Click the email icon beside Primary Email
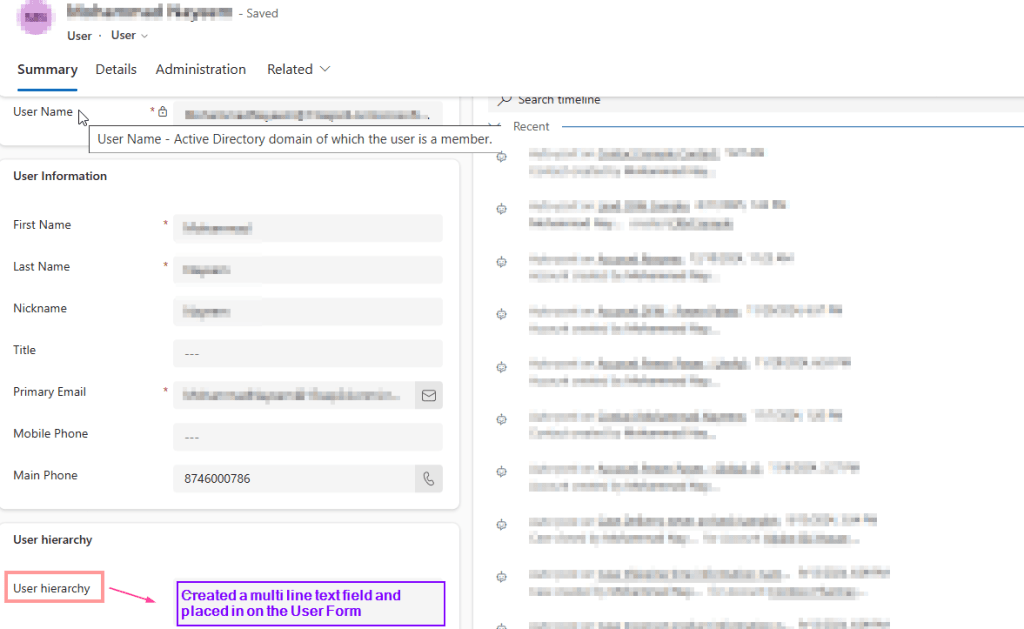Image resolution: width=1024 pixels, height=629 pixels. [429, 395]
